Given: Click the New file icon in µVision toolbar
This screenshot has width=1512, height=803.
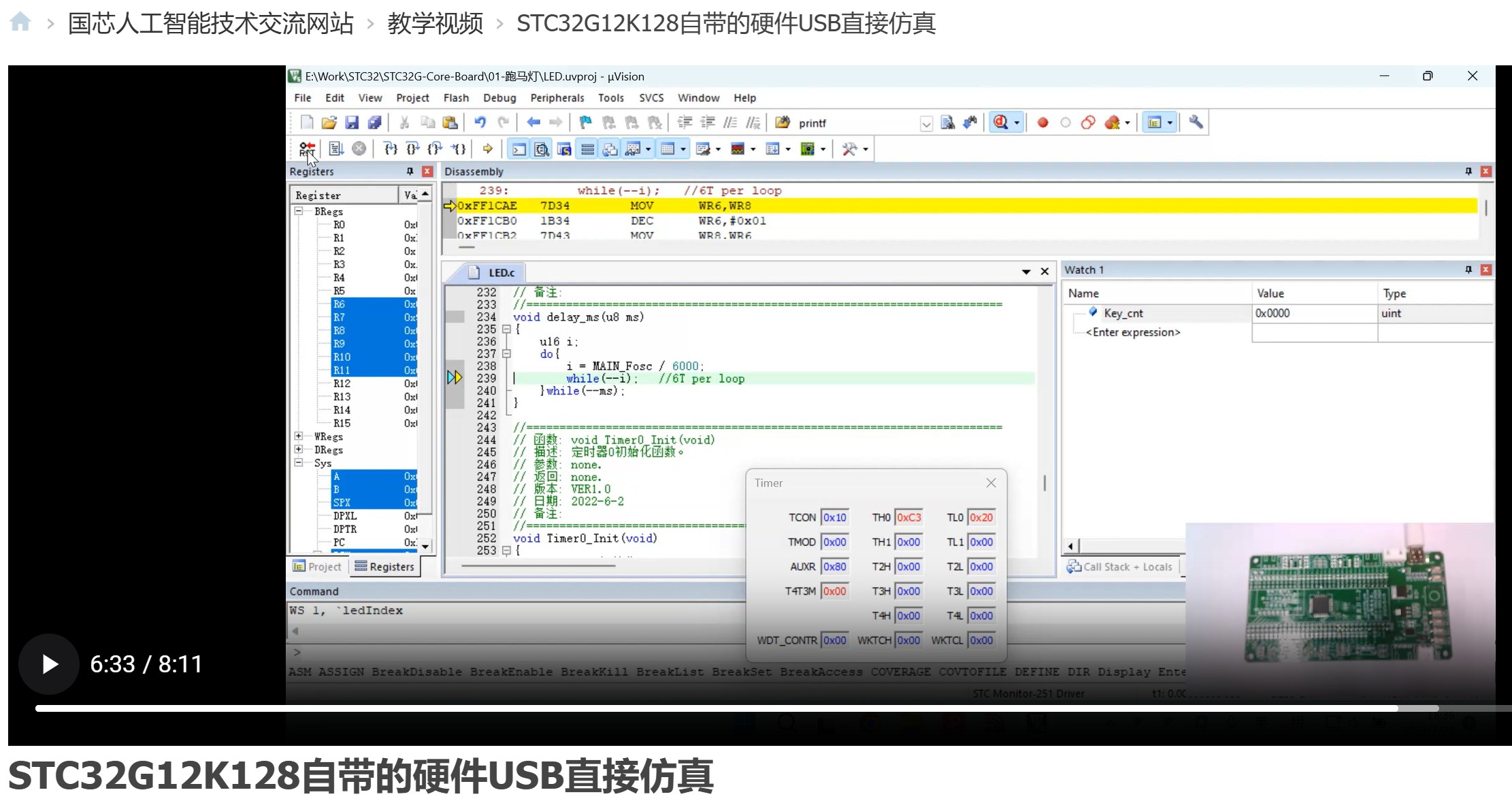Looking at the screenshot, I should 307,122.
